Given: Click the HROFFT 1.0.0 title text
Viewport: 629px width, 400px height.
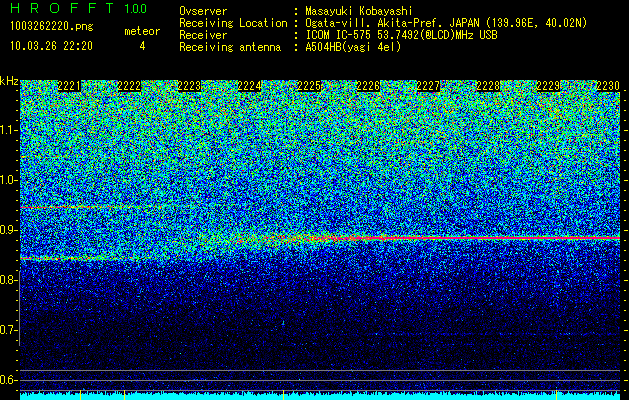Looking at the screenshot, I should point(79,8).
